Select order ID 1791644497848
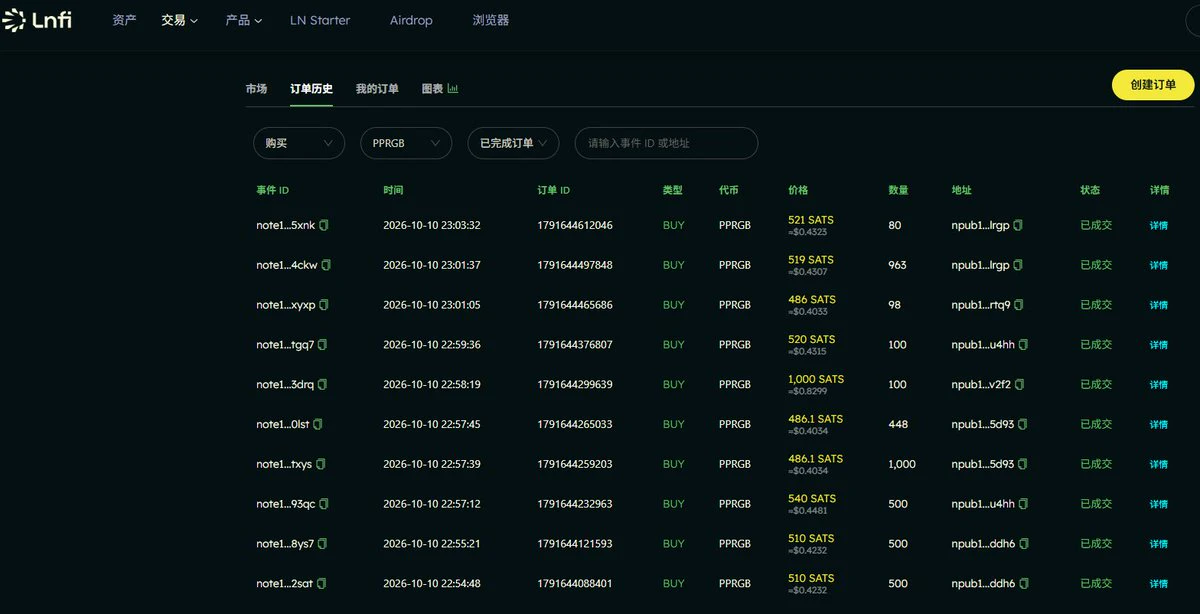Image resolution: width=1200 pixels, height=614 pixels. (x=575, y=265)
